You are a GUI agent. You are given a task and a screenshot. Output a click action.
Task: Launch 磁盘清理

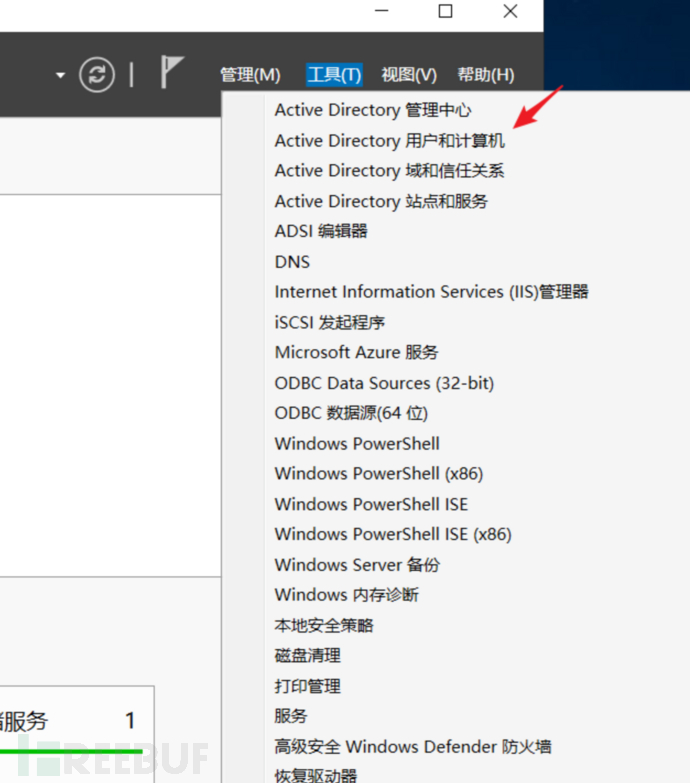tap(308, 656)
